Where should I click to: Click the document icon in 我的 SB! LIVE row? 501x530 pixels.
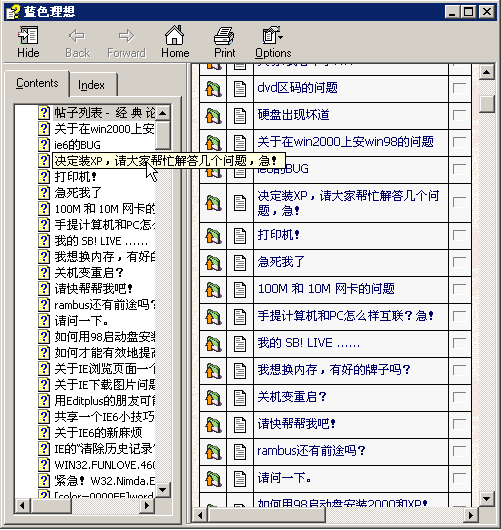pos(240,344)
